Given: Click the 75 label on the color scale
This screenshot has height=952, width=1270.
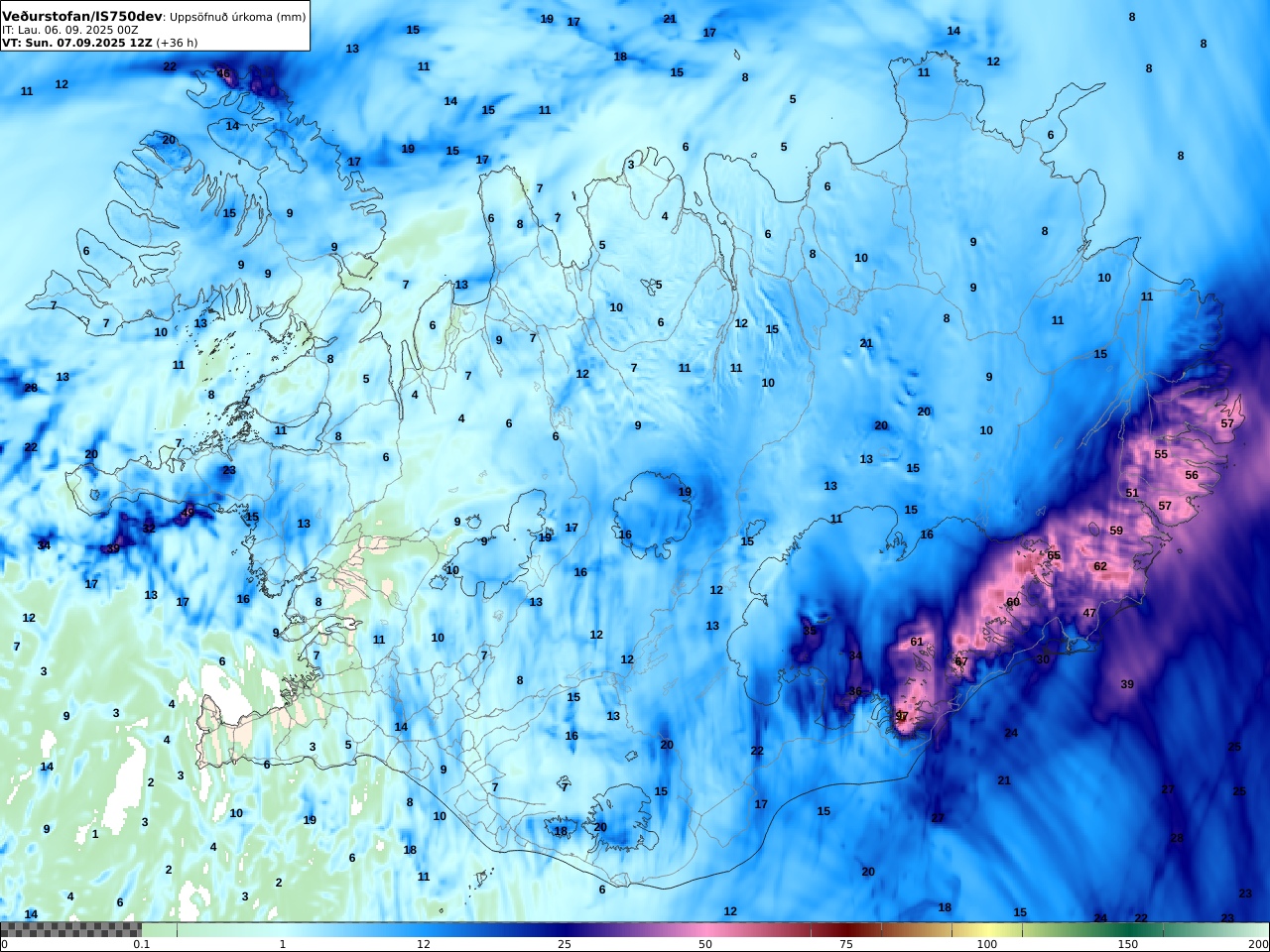Looking at the screenshot, I should [x=846, y=944].
